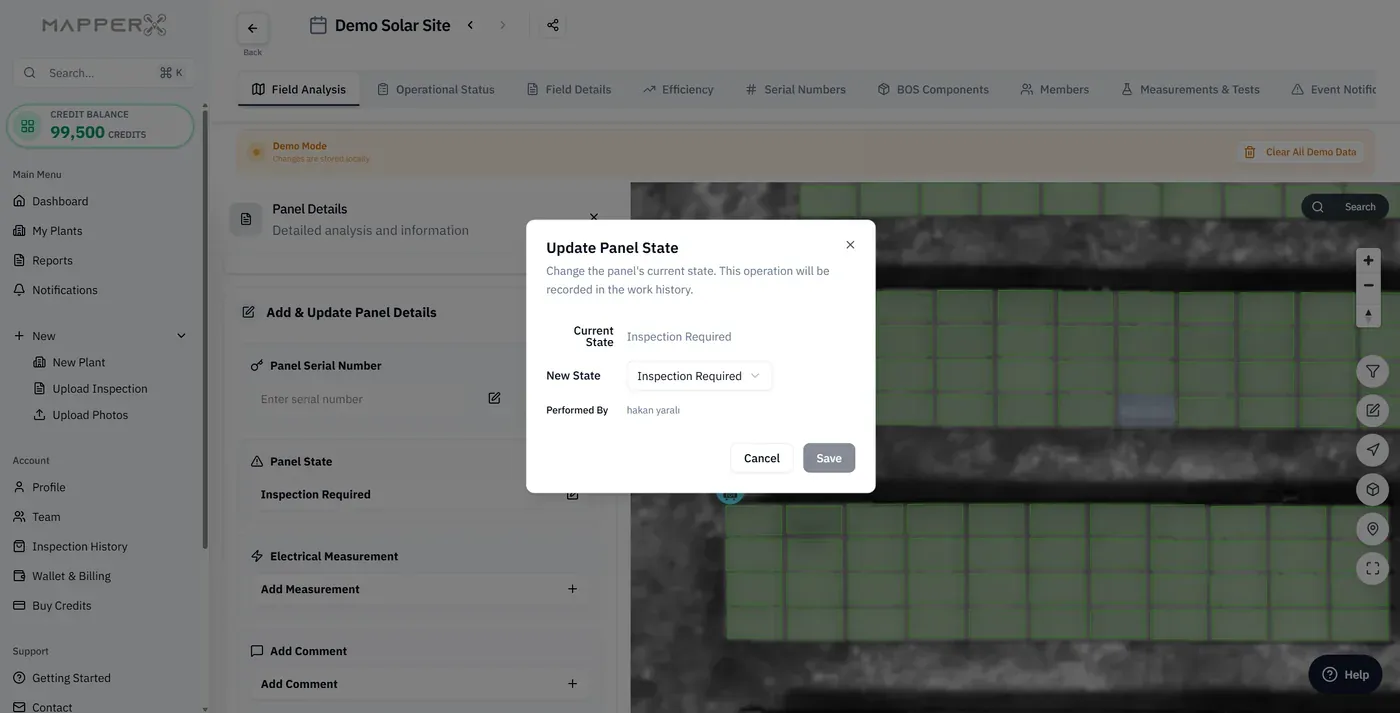
Task: Open Upload Inspection page
Action: point(100,388)
